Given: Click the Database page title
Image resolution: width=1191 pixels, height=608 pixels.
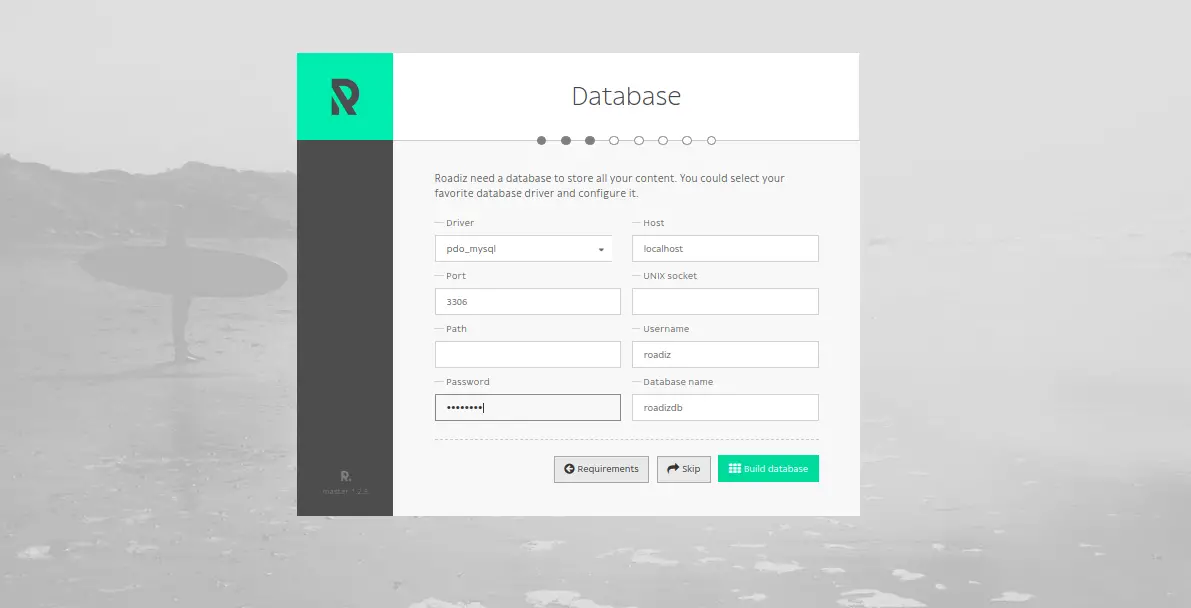Looking at the screenshot, I should 626,97.
